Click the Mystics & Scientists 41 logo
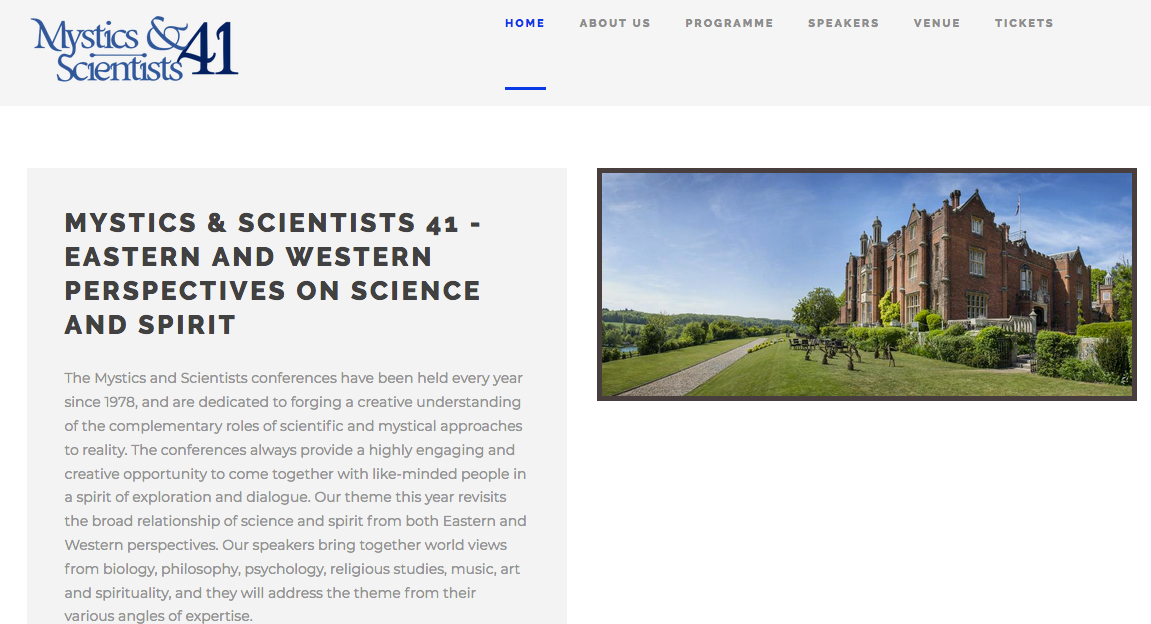Viewport: 1151px width, 624px height. [x=135, y=49]
